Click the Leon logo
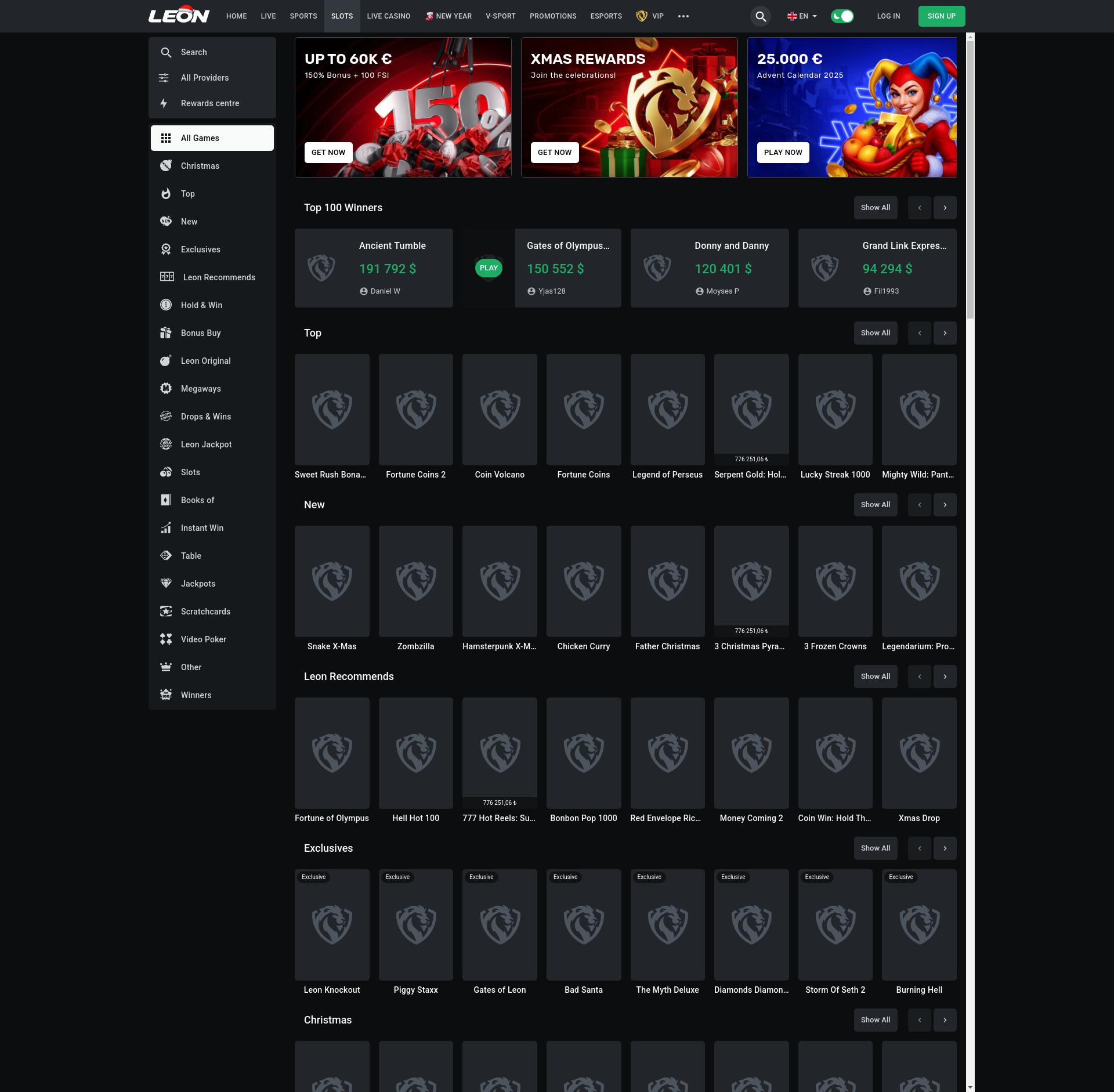This screenshot has height=1092, width=1114. [179, 16]
